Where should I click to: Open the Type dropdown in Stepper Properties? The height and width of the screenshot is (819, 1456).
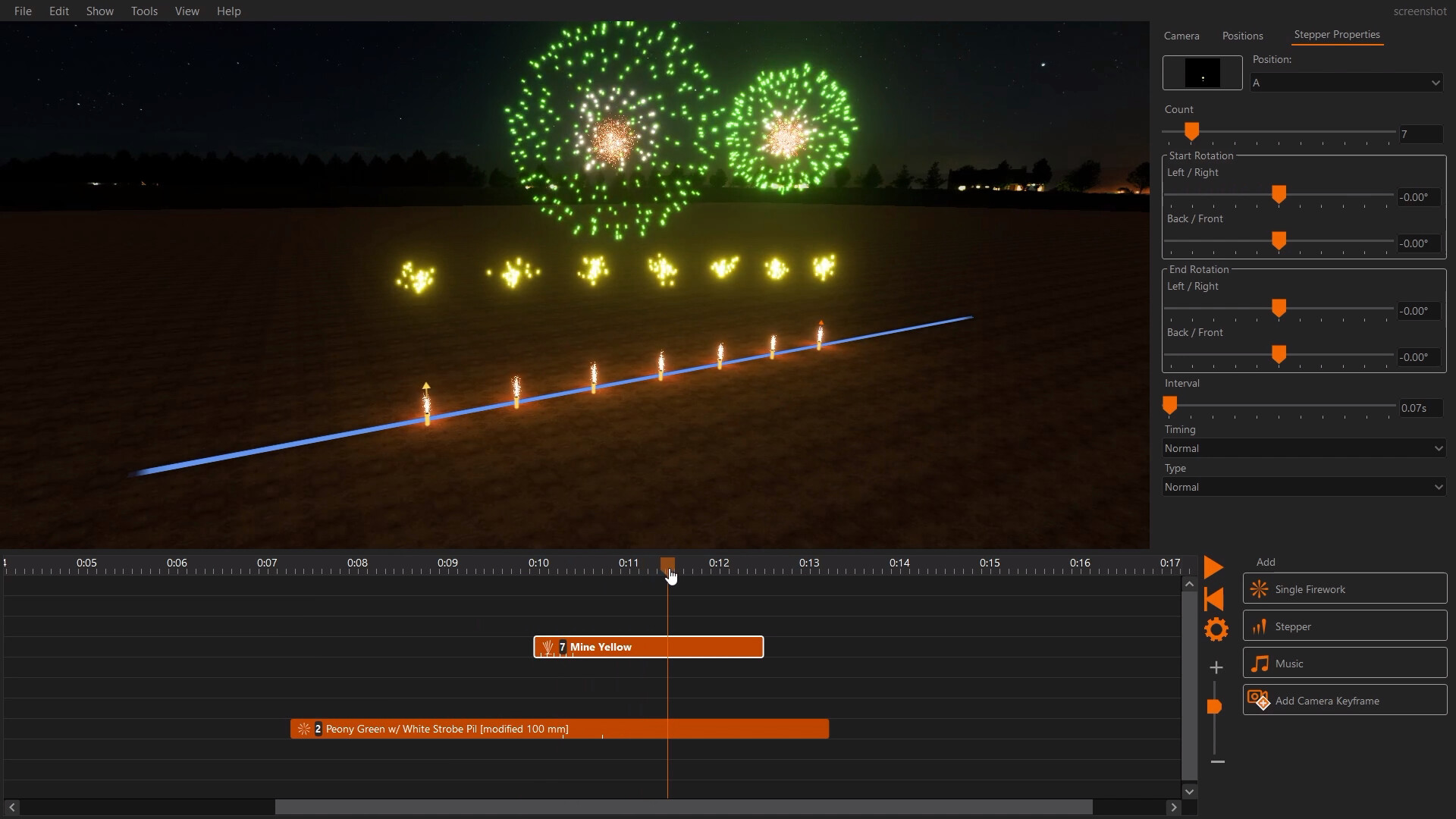1302,486
